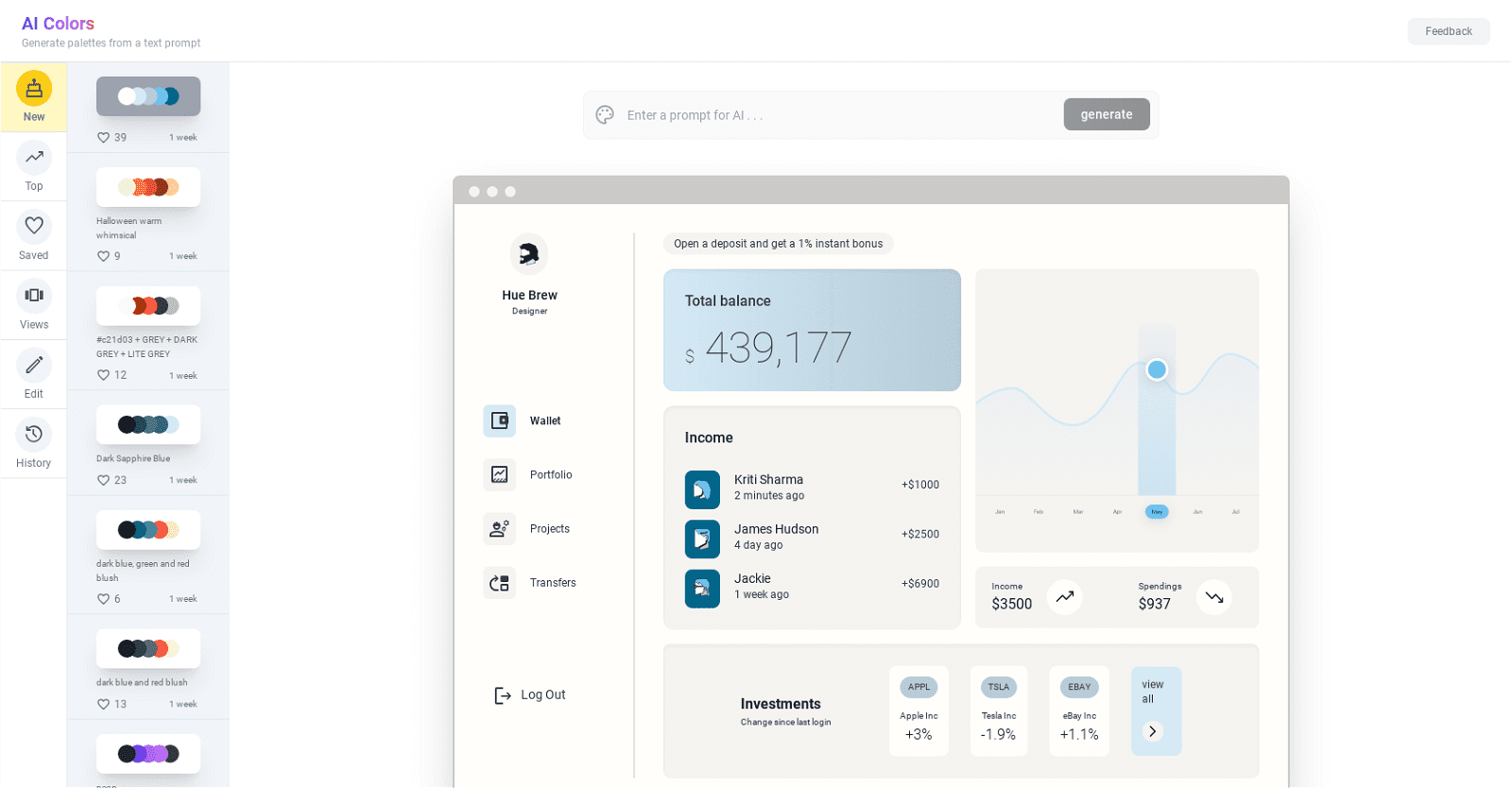Click the Spendings trending-down arrow button
Viewport: 1512px width, 788px height.
pos(1214,597)
